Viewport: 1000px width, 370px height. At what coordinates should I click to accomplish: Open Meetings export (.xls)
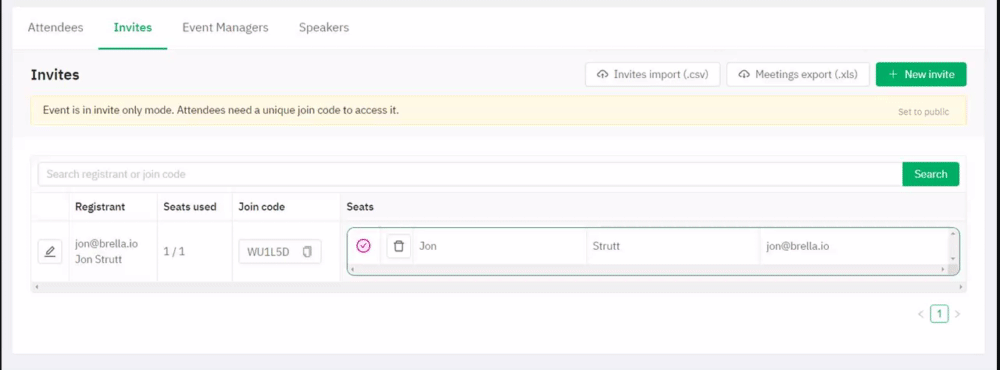coord(800,75)
